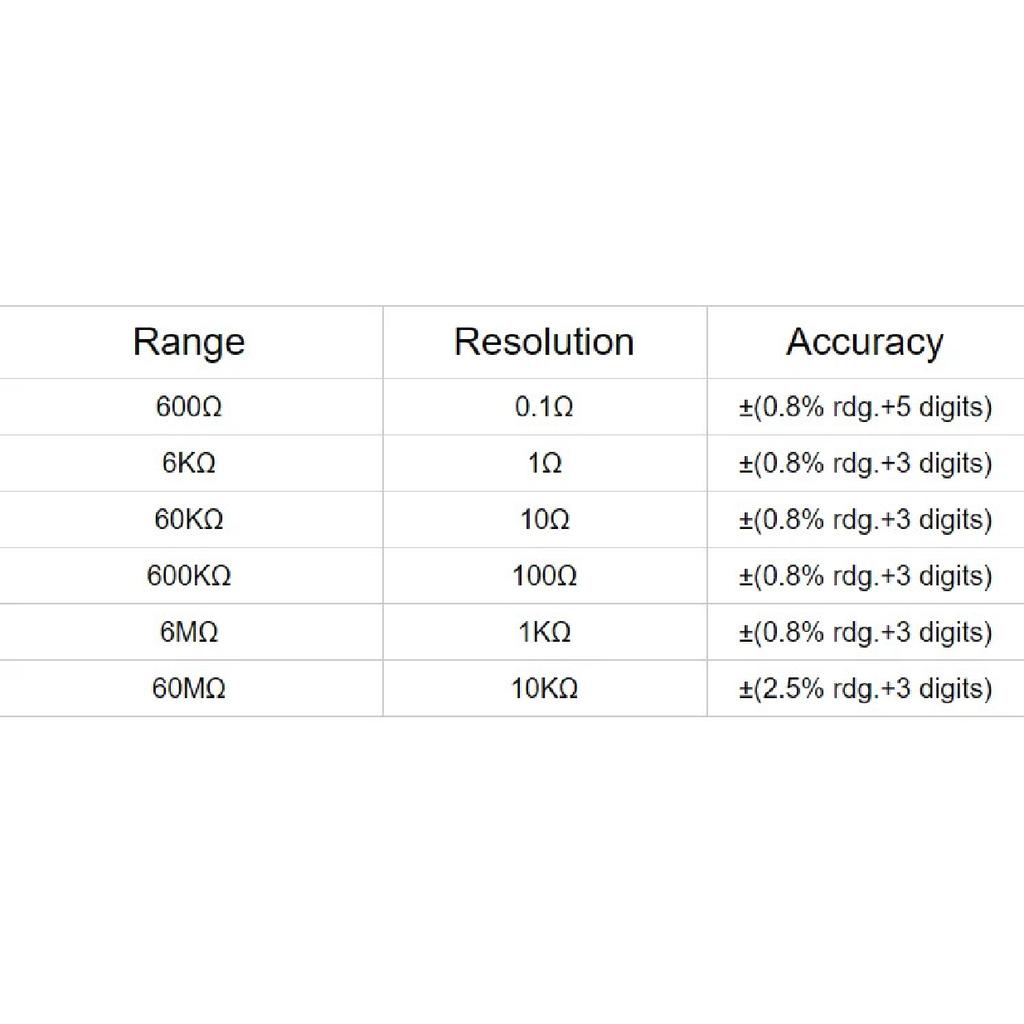Click the 0.1Ω resolution cell
The image size is (1024, 1024).
[545, 407]
